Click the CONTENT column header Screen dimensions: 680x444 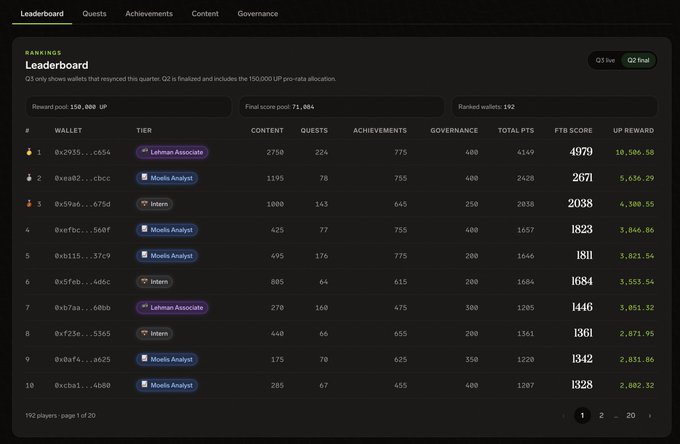click(267, 131)
